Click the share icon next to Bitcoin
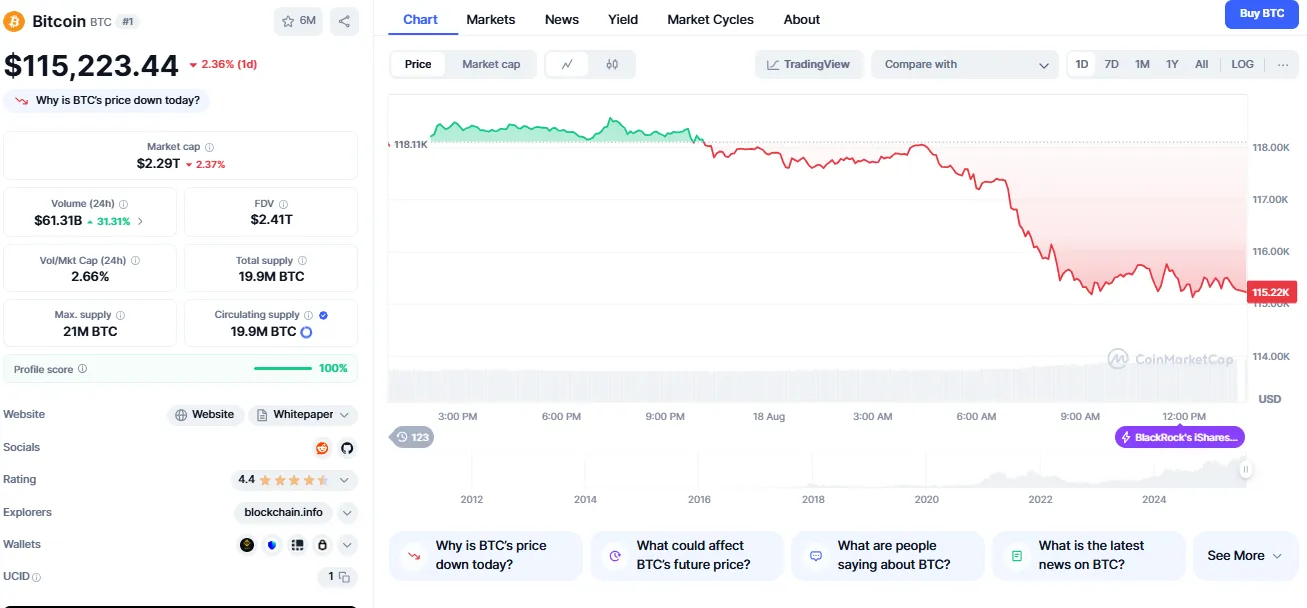Image resolution: width=1307 pixels, height=608 pixels. [x=344, y=21]
